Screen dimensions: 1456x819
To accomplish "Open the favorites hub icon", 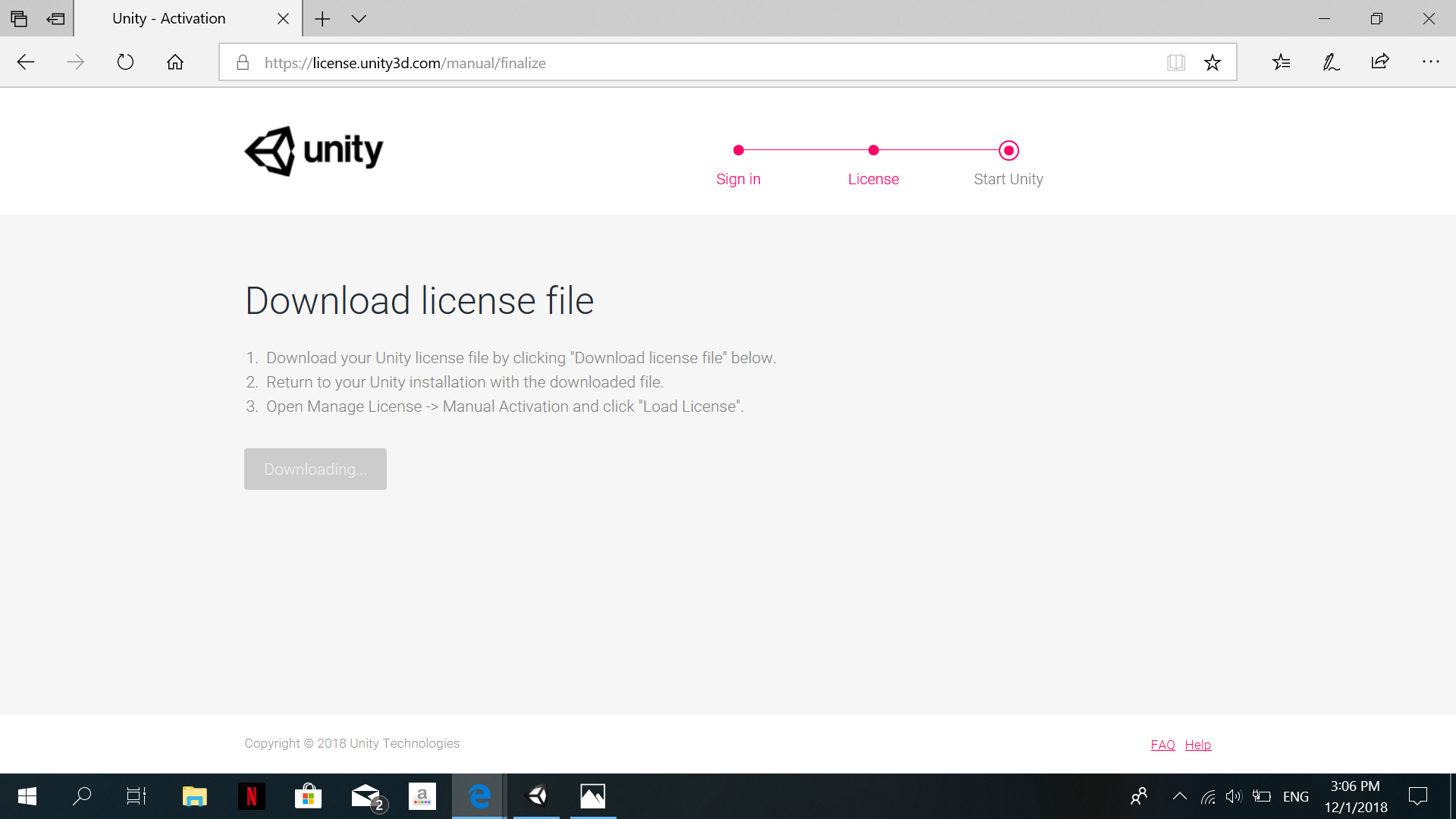I will [x=1282, y=62].
